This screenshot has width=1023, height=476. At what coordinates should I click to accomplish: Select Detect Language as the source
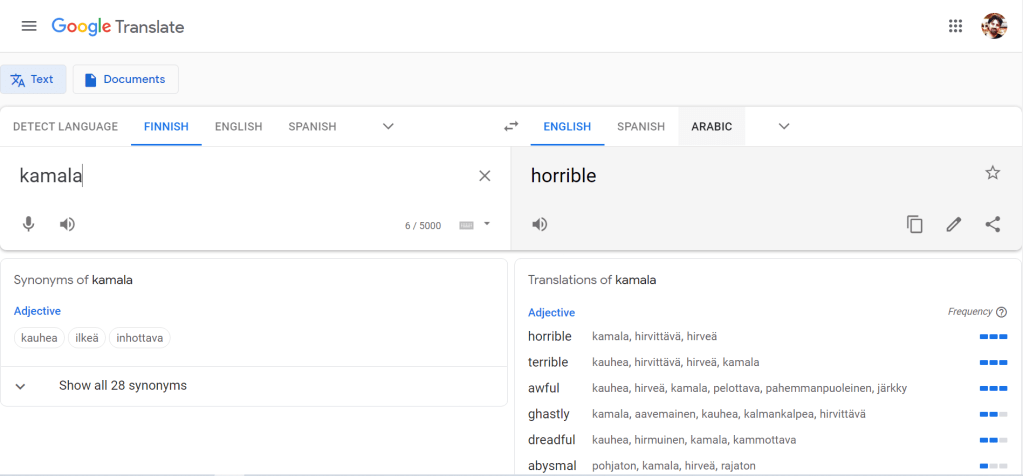[x=65, y=127]
